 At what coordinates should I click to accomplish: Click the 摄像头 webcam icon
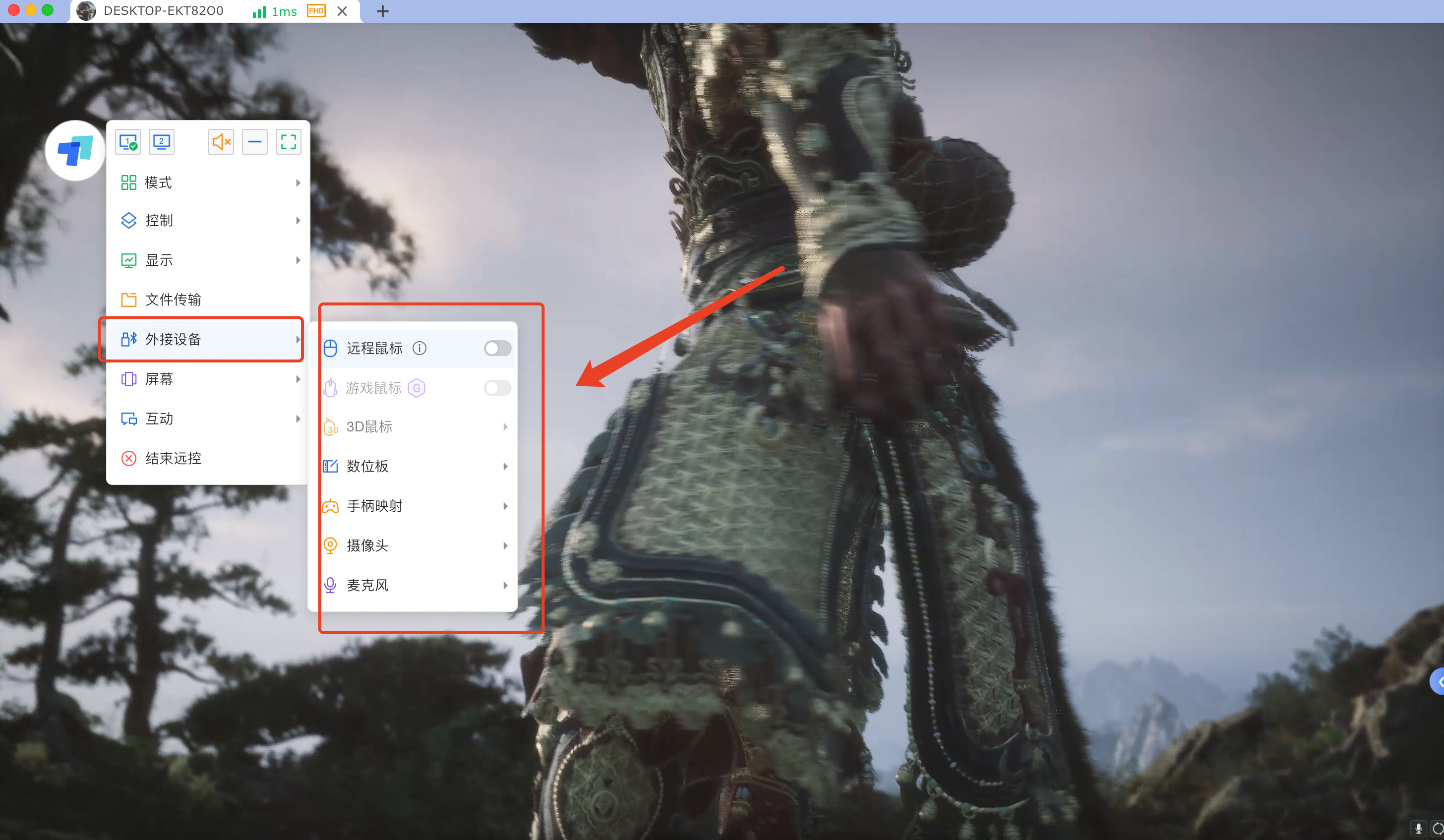(330, 545)
